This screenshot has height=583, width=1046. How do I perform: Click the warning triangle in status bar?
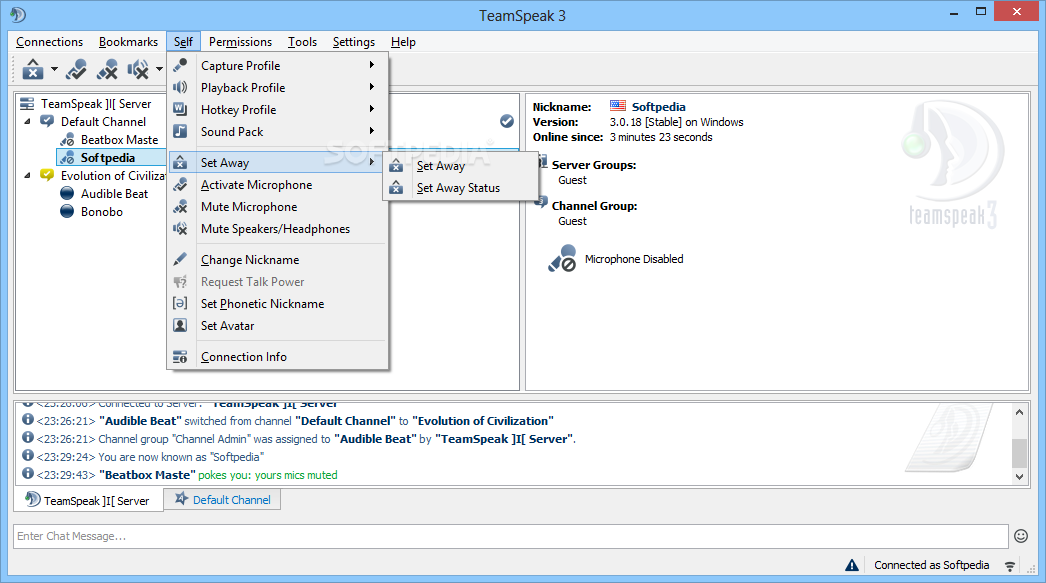point(852,565)
